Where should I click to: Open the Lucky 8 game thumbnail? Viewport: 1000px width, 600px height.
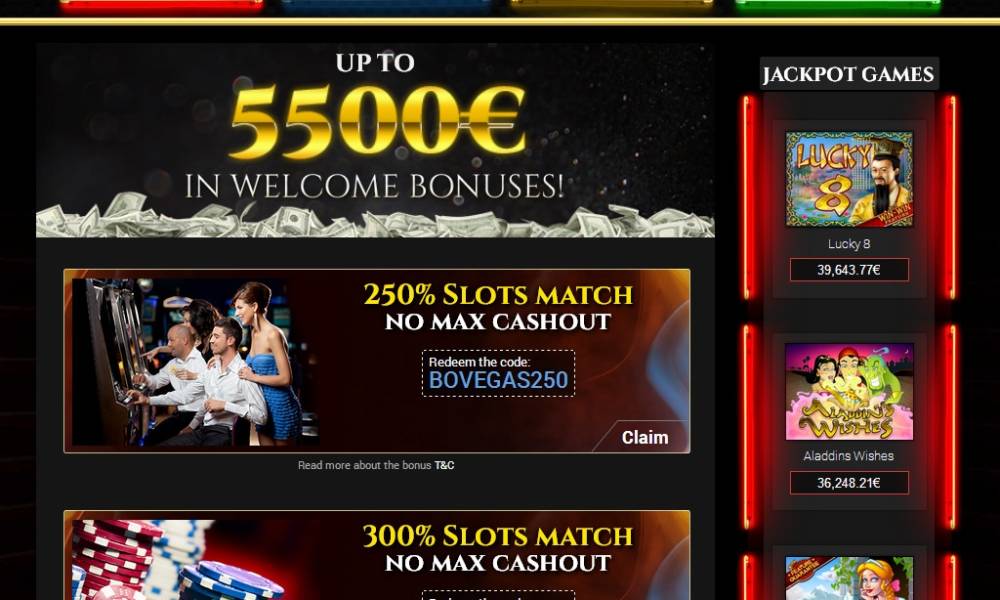[849, 179]
